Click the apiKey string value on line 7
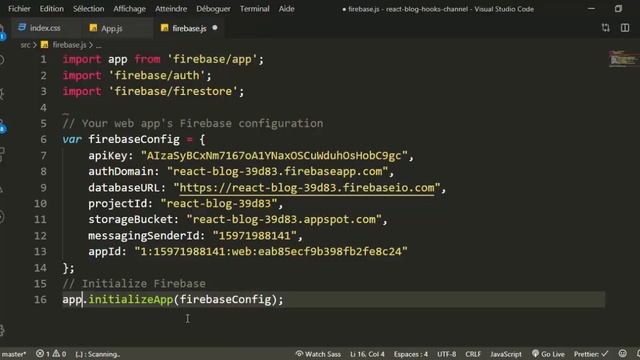640x360 pixels. [x=274, y=156]
